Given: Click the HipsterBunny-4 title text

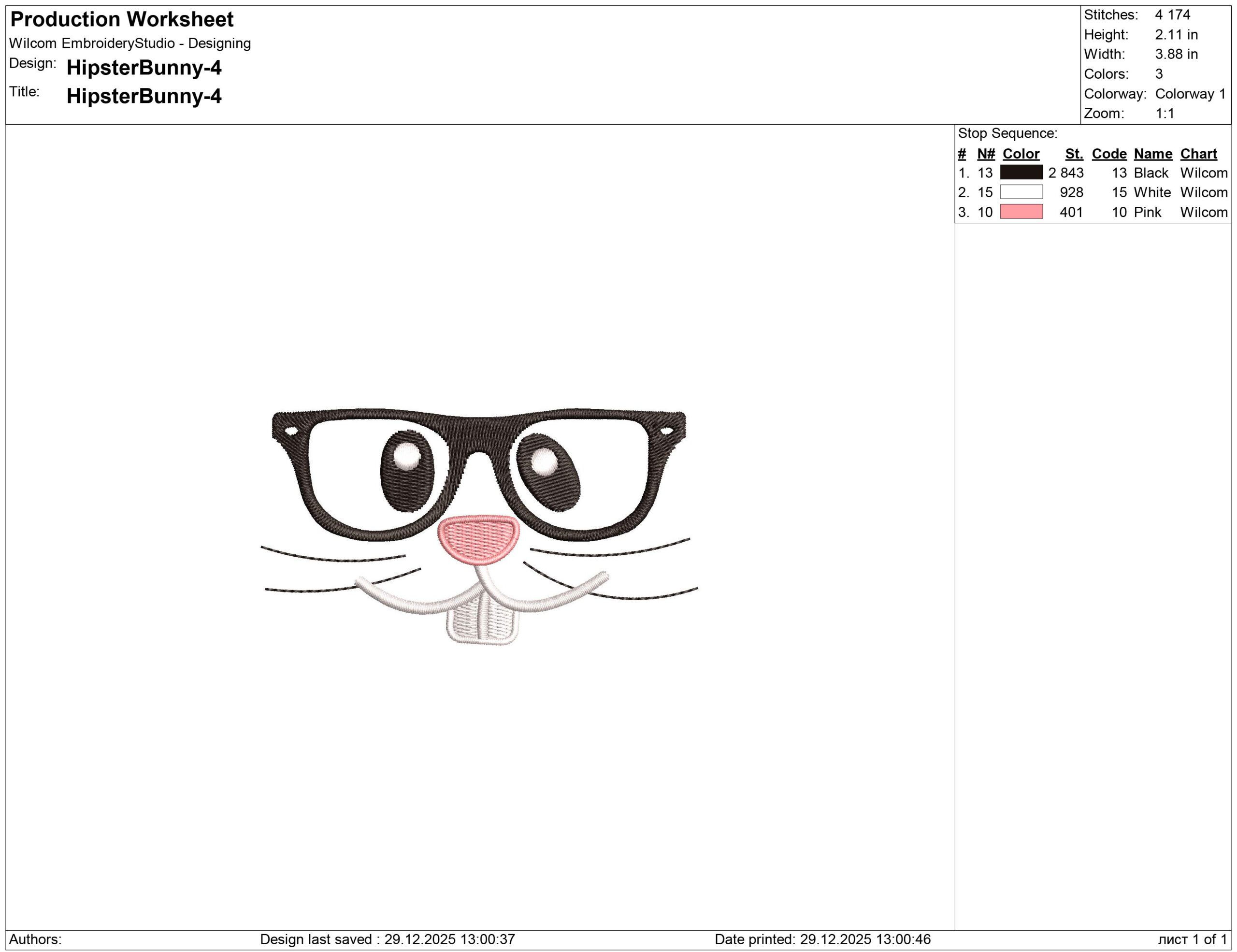Looking at the screenshot, I should pyautogui.click(x=144, y=96).
